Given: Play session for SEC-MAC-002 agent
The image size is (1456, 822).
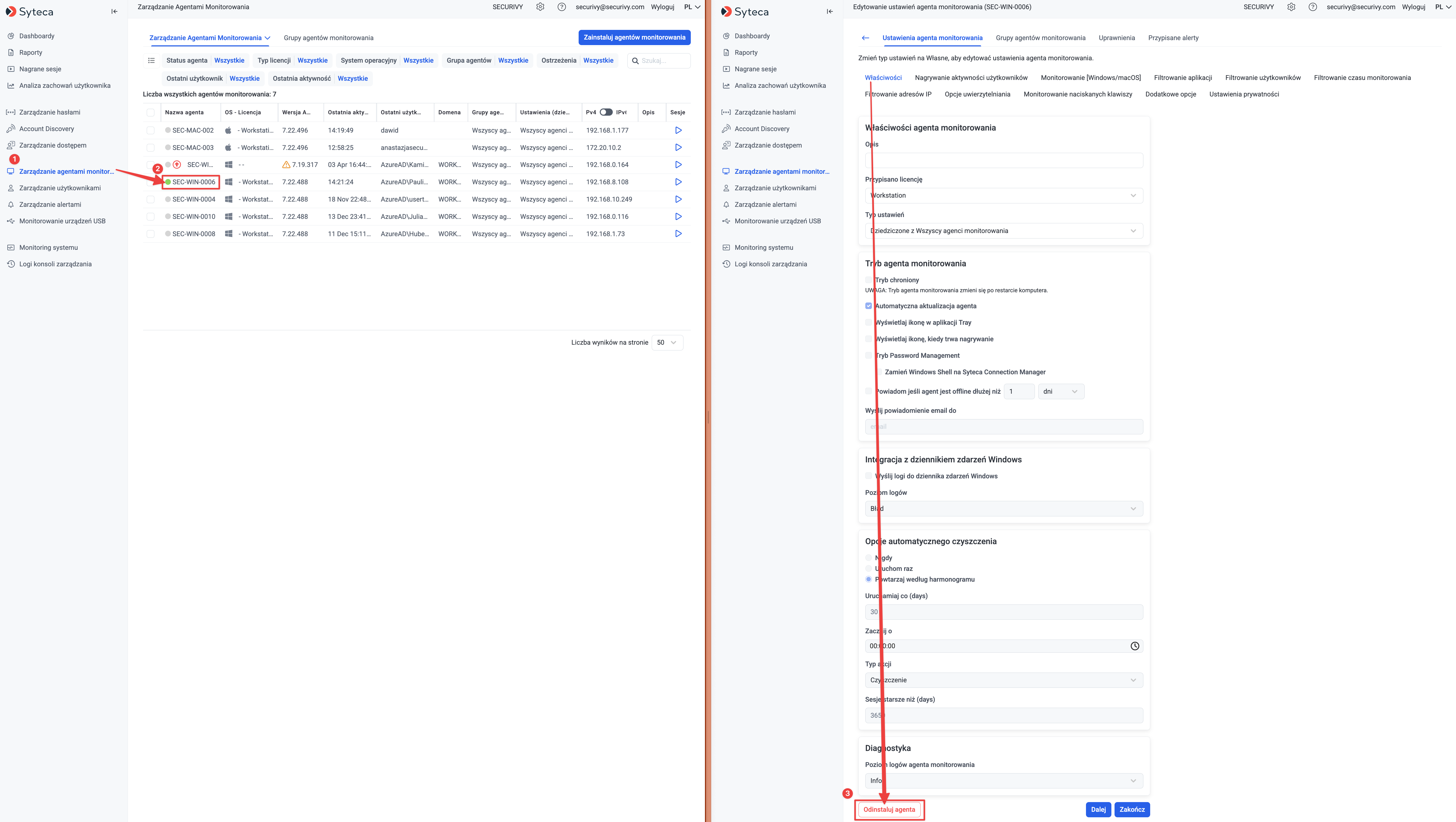Looking at the screenshot, I should tap(678, 130).
